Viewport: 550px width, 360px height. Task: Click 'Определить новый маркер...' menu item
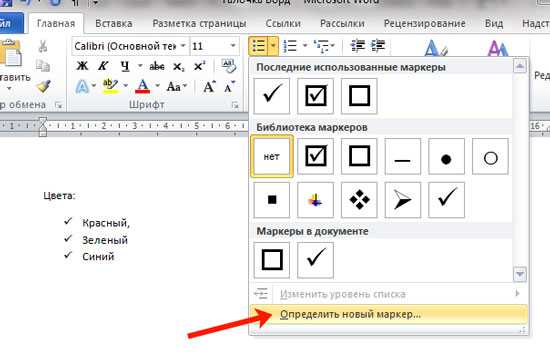[389, 314]
